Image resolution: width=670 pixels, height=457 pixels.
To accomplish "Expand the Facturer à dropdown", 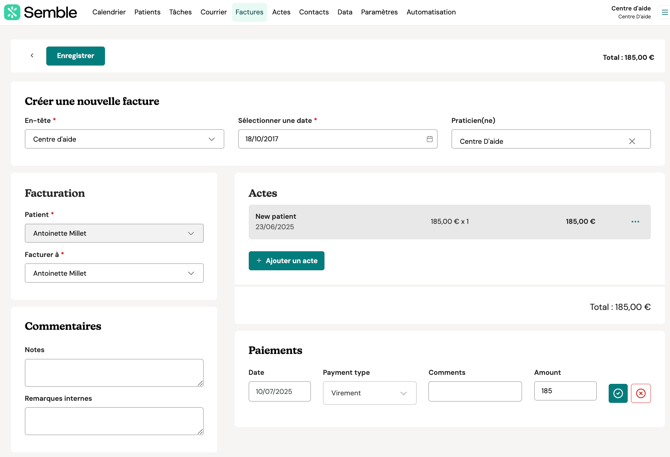I will pos(114,273).
